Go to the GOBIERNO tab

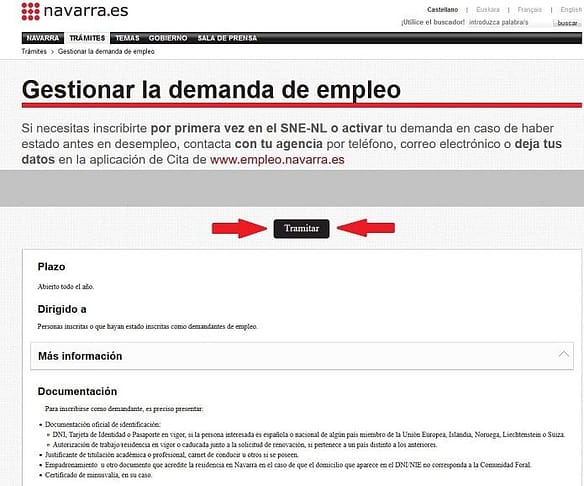click(x=168, y=38)
